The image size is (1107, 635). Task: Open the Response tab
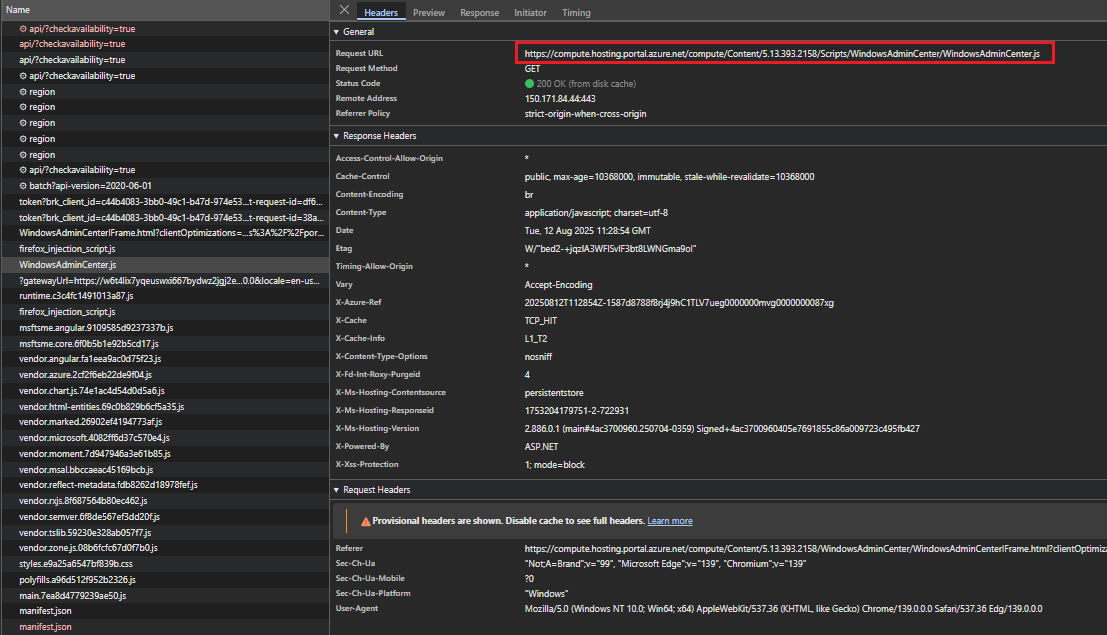point(479,13)
